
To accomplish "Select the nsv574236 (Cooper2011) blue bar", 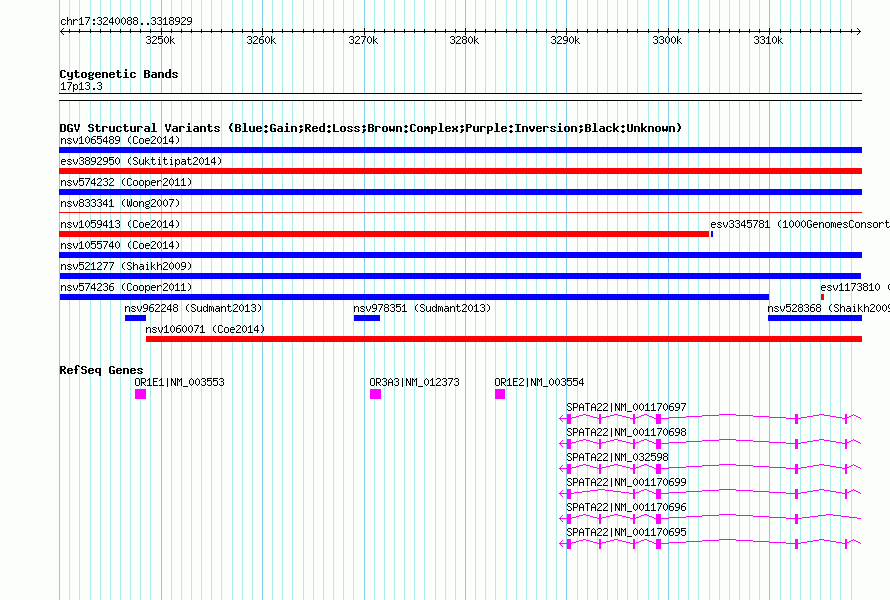I will pyautogui.click(x=414, y=297).
